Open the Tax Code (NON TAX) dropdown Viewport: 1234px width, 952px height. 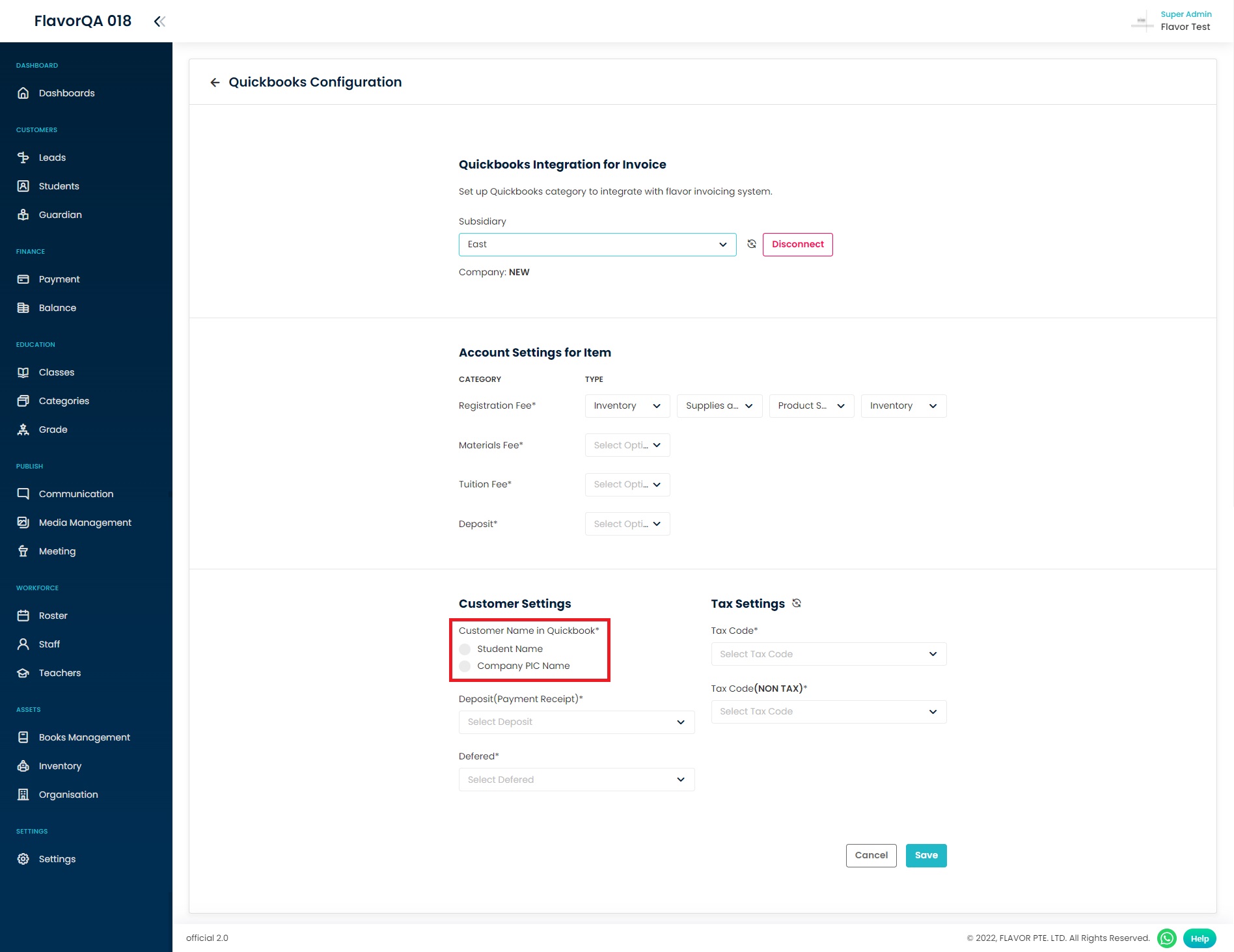pos(829,712)
